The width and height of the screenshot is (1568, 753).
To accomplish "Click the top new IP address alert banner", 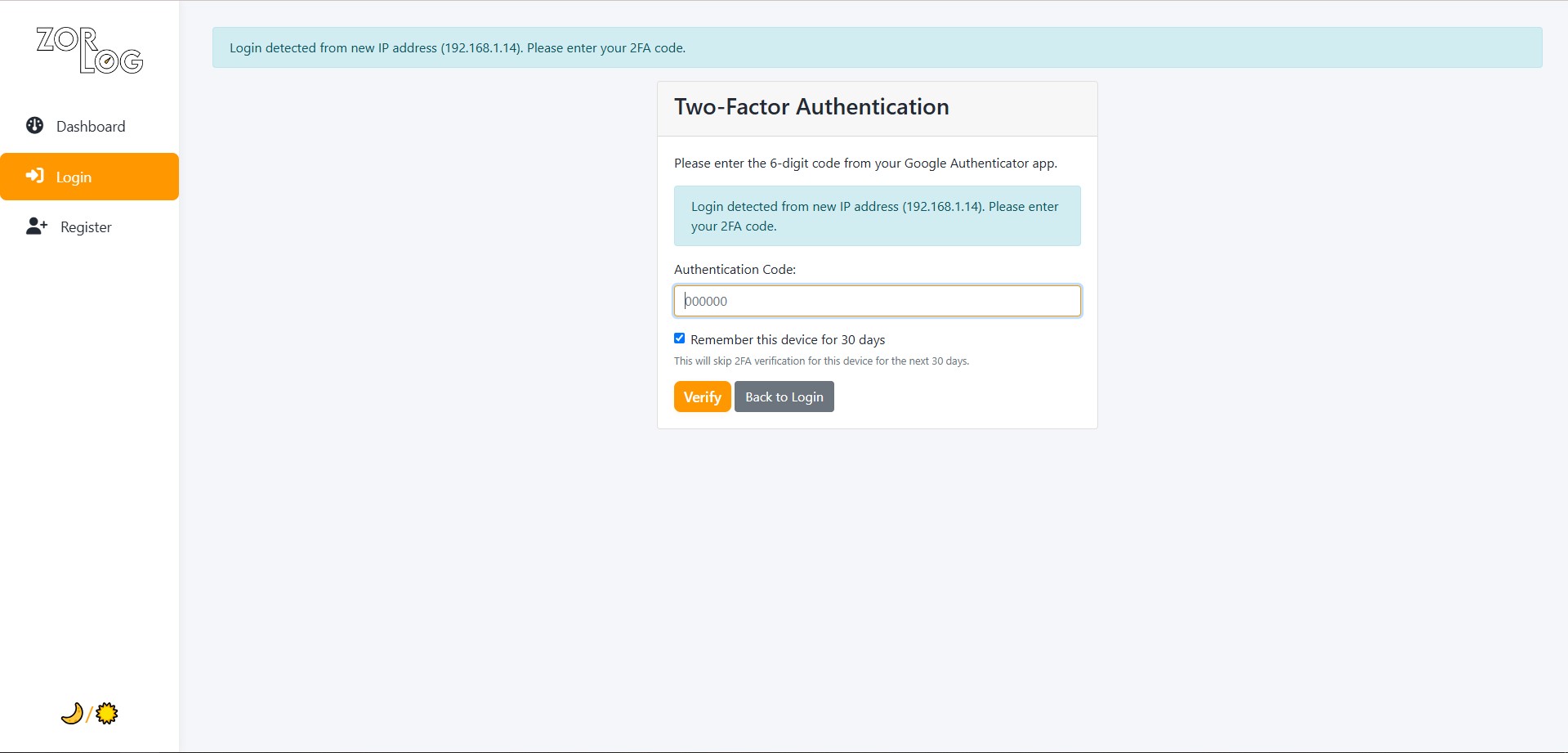I will pos(877,48).
